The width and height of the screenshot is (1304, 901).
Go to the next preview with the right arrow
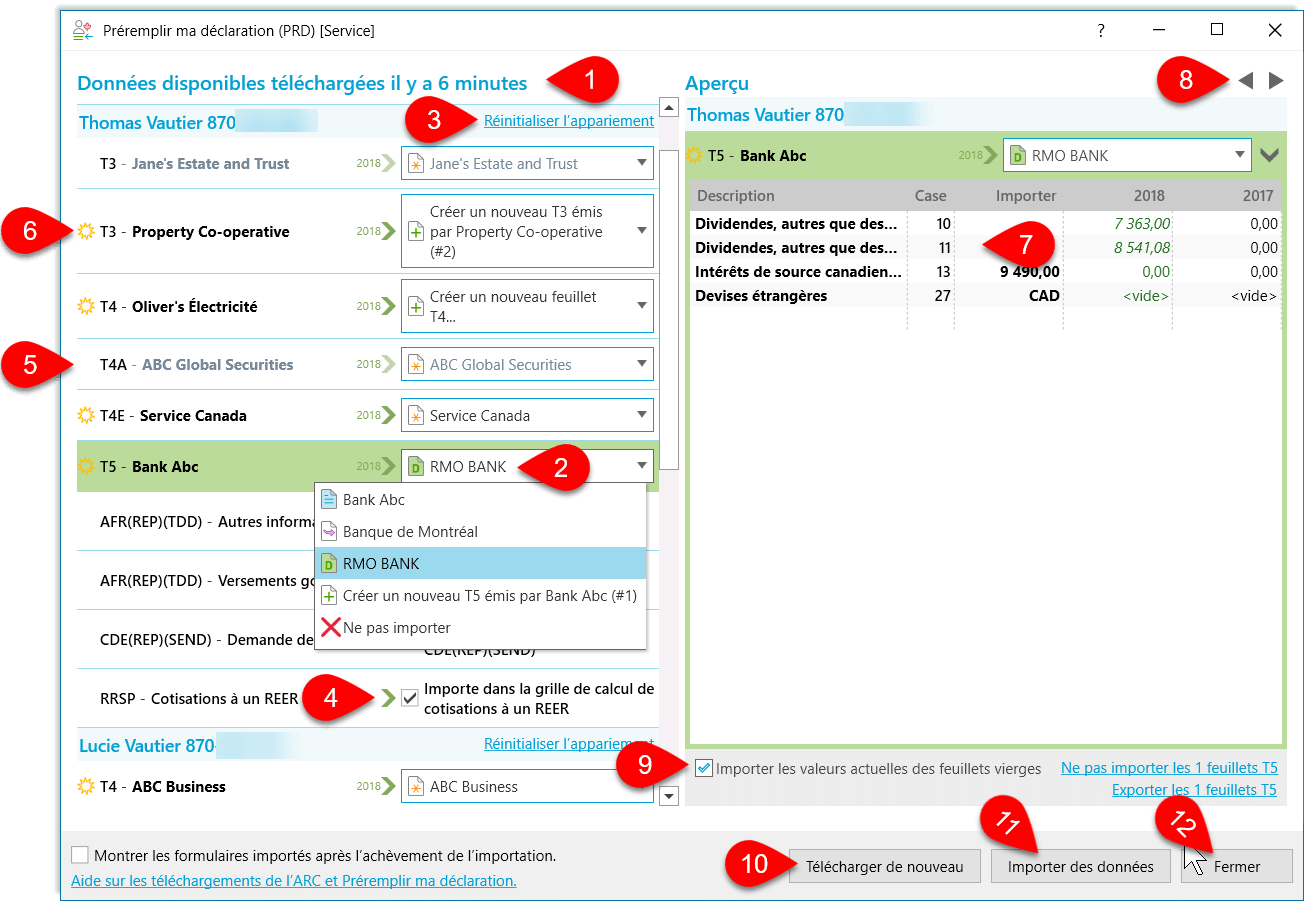click(1276, 81)
